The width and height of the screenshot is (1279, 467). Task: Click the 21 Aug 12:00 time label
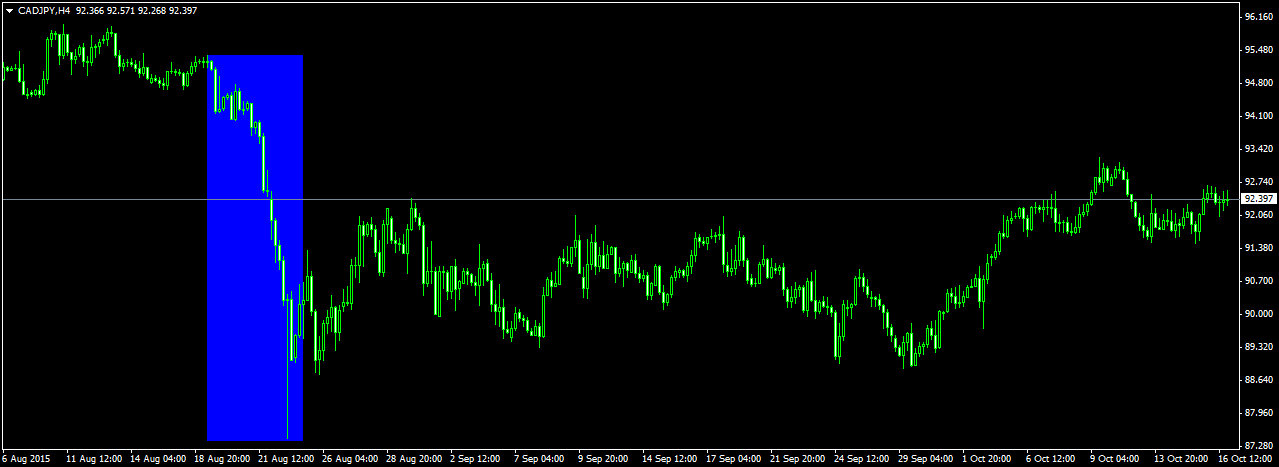coord(286,459)
